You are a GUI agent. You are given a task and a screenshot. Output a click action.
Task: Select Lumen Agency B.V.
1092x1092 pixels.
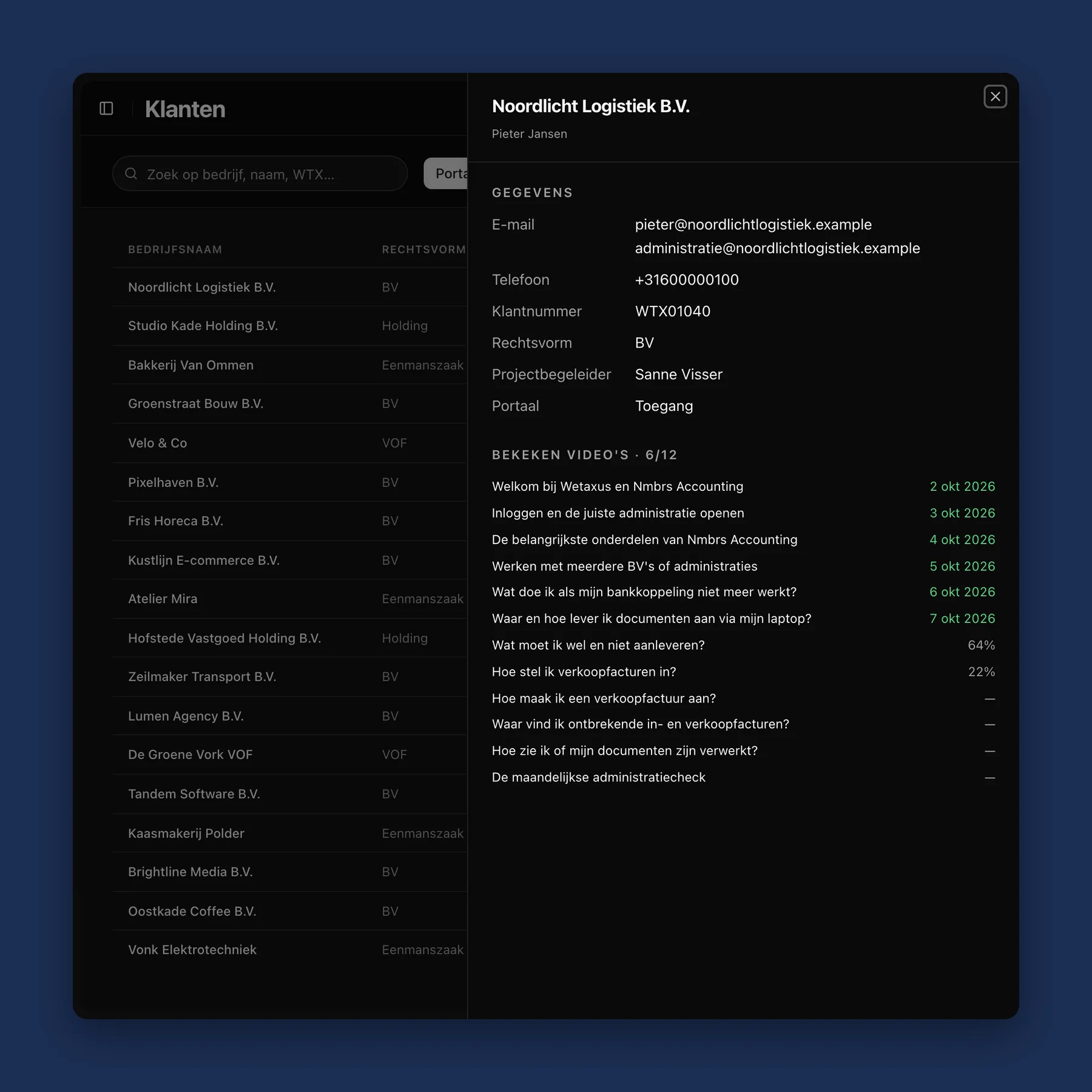click(290, 716)
